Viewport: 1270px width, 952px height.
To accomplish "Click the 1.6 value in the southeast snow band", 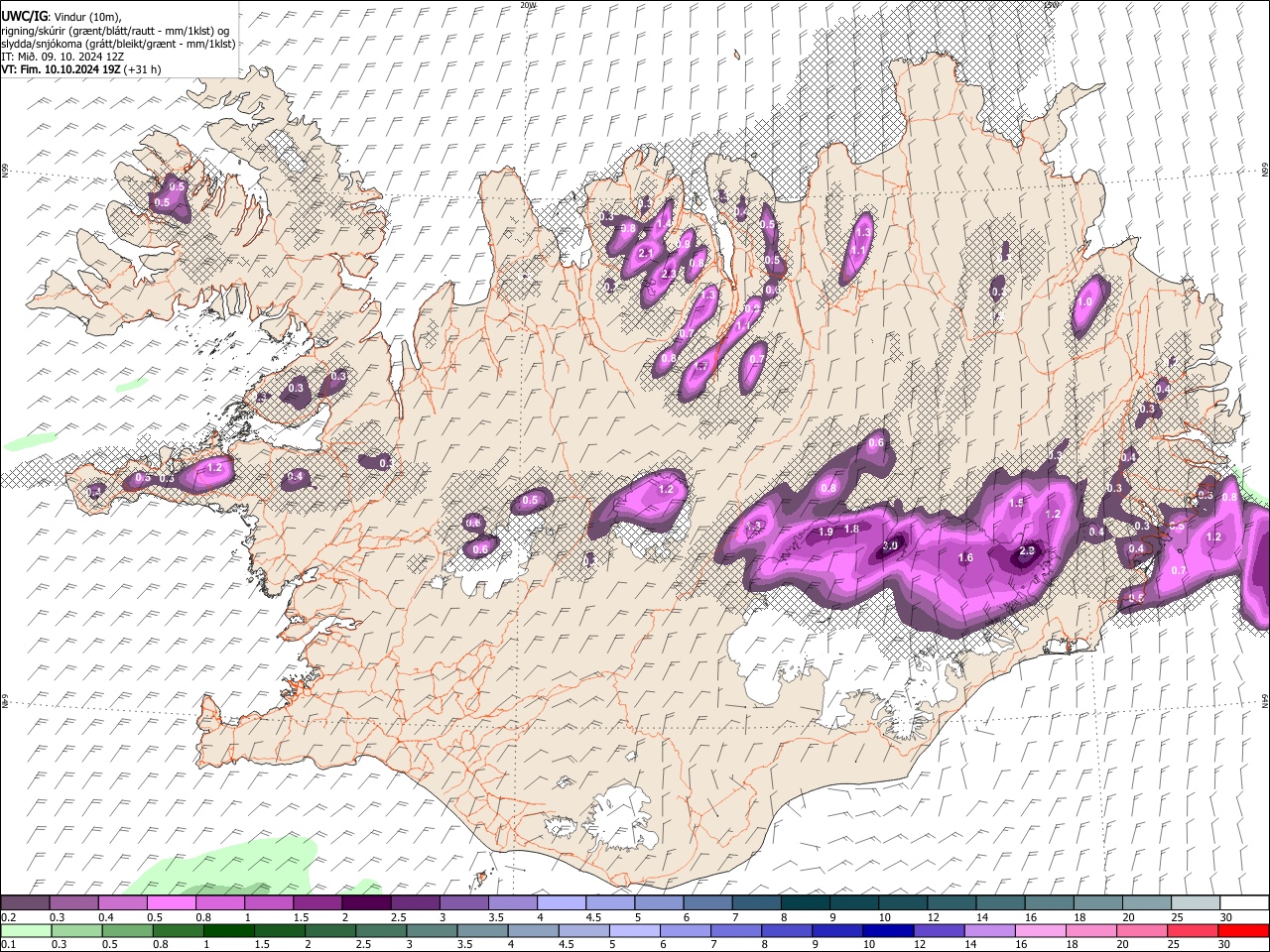I will (965, 558).
